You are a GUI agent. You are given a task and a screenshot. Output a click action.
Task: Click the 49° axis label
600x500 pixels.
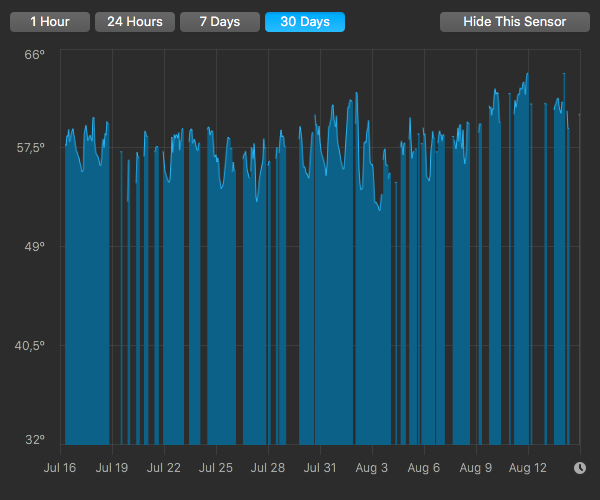point(34,246)
